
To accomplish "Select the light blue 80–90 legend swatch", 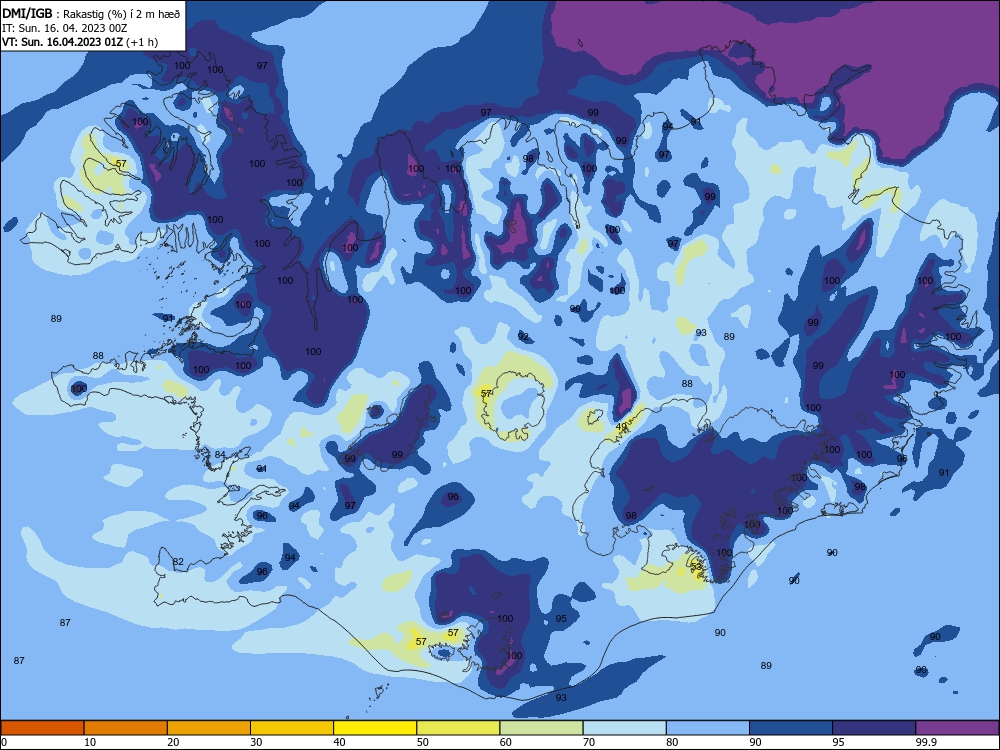I will (707, 728).
